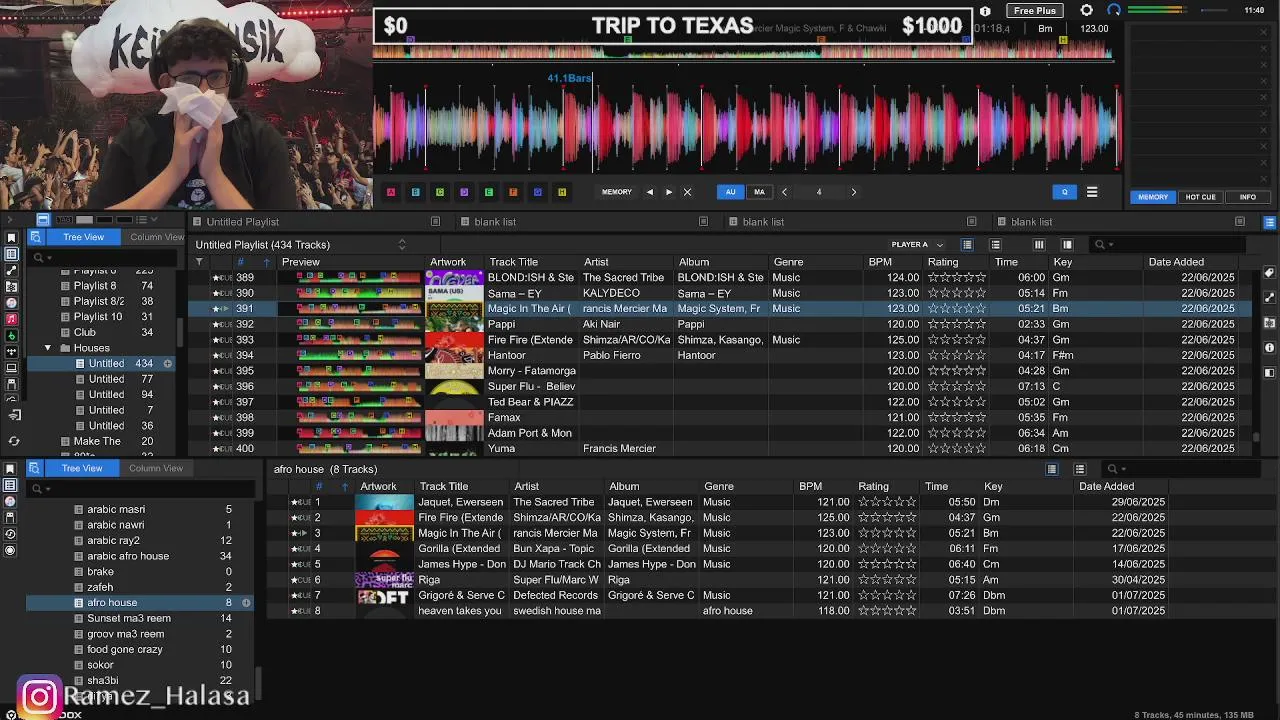Open the track filter funnel icon
The image size is (1280, 720).
(199, 262)
